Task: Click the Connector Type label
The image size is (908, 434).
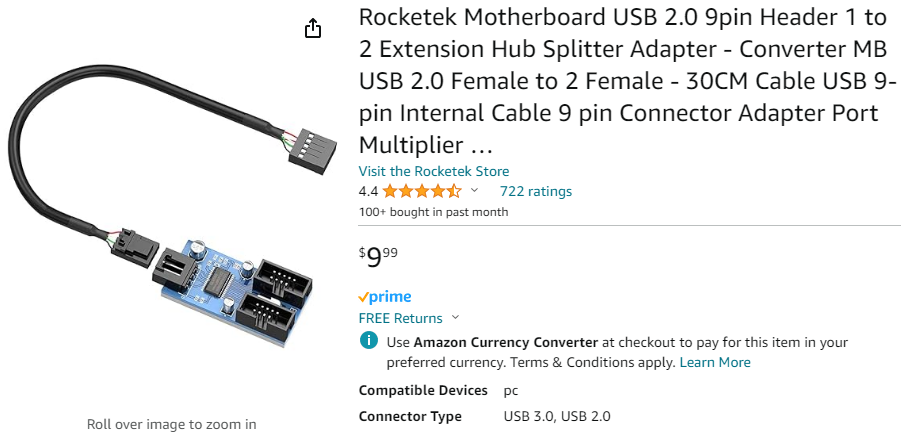Action: [x=410, y=417]
